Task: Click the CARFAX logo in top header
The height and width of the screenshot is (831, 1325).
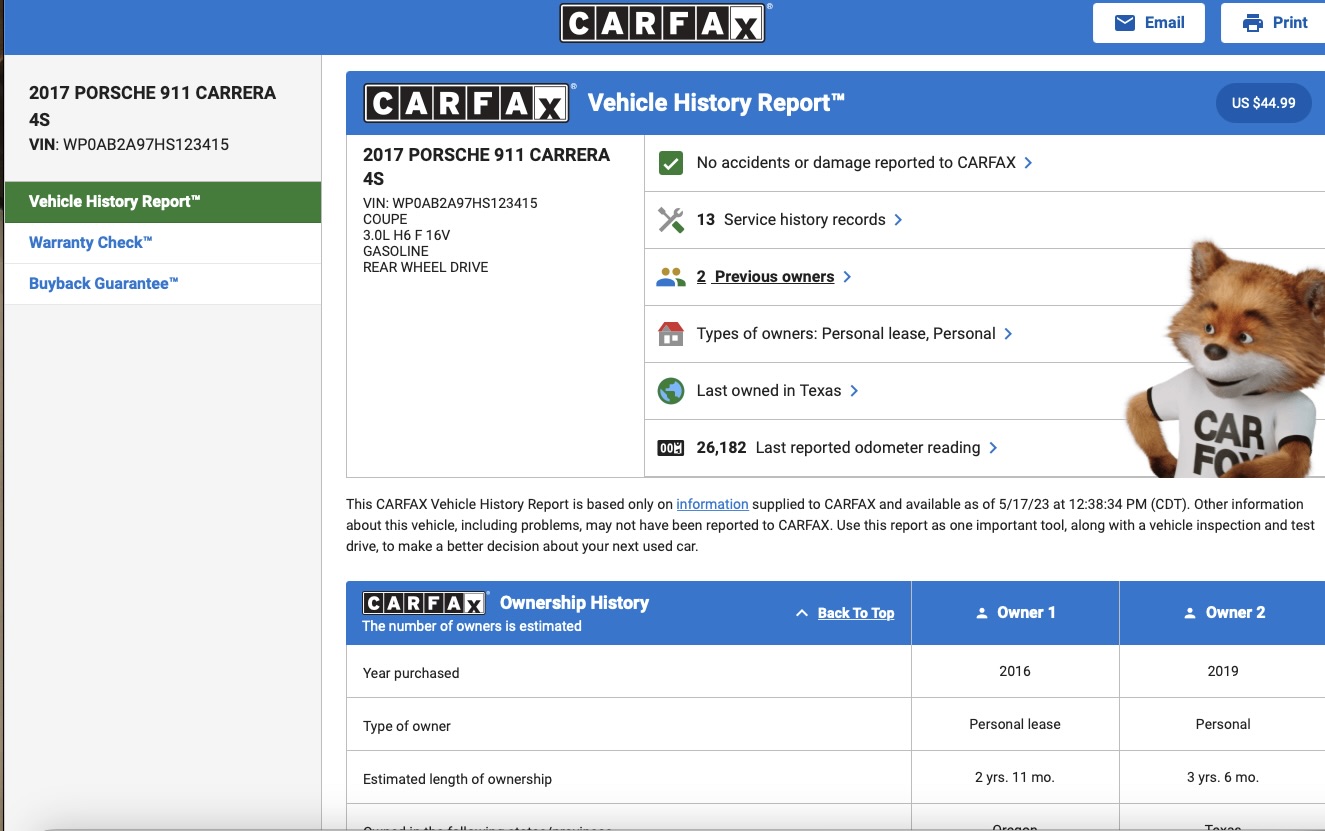Action: (662, 23)
